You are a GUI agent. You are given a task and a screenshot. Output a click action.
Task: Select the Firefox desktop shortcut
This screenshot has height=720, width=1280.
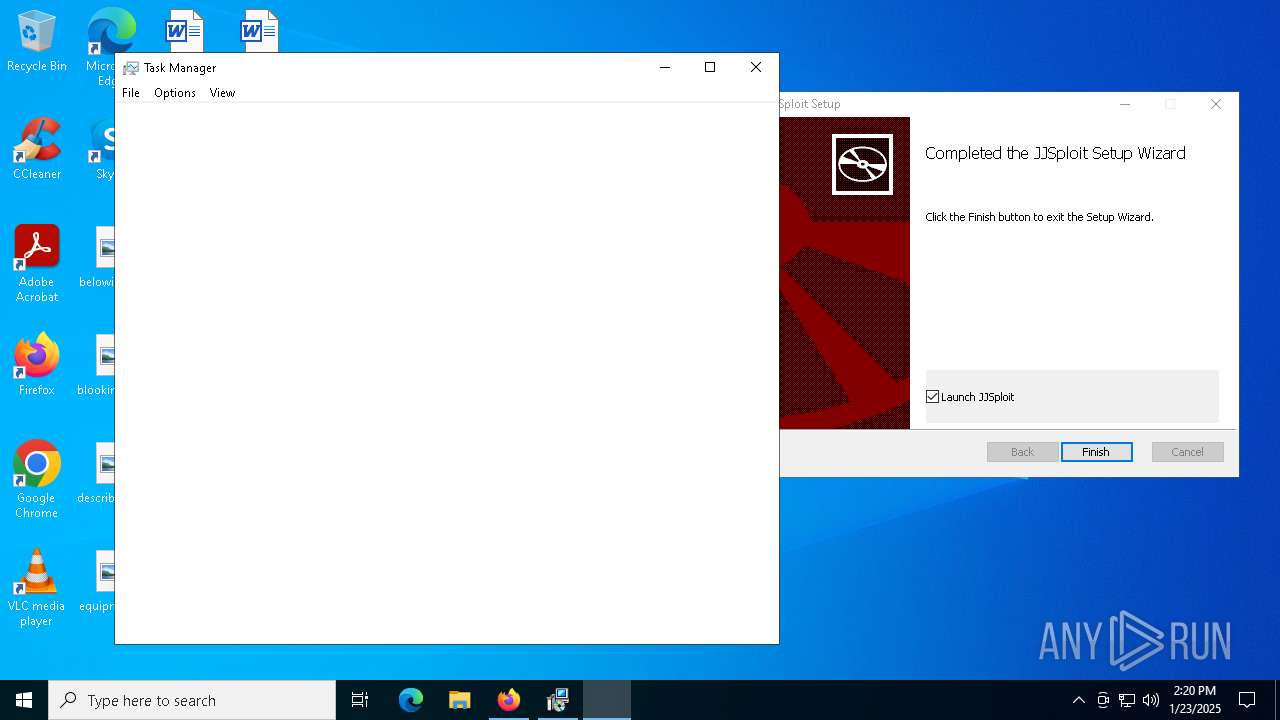coord(37,365)
